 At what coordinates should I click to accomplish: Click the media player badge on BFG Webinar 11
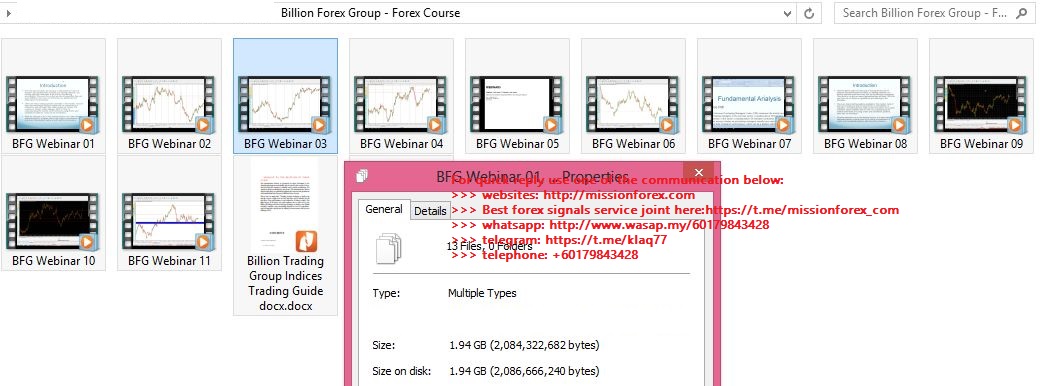[204, 242]
